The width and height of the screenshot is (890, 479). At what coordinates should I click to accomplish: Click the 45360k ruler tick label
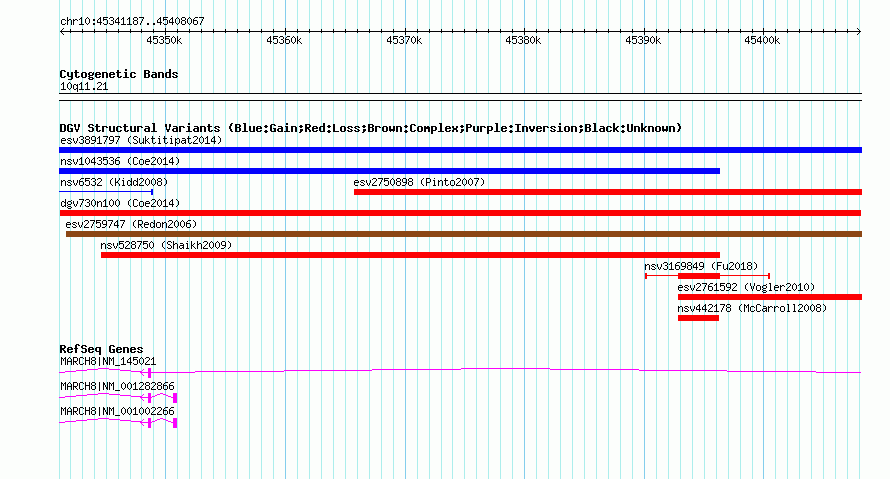(284, 40)
